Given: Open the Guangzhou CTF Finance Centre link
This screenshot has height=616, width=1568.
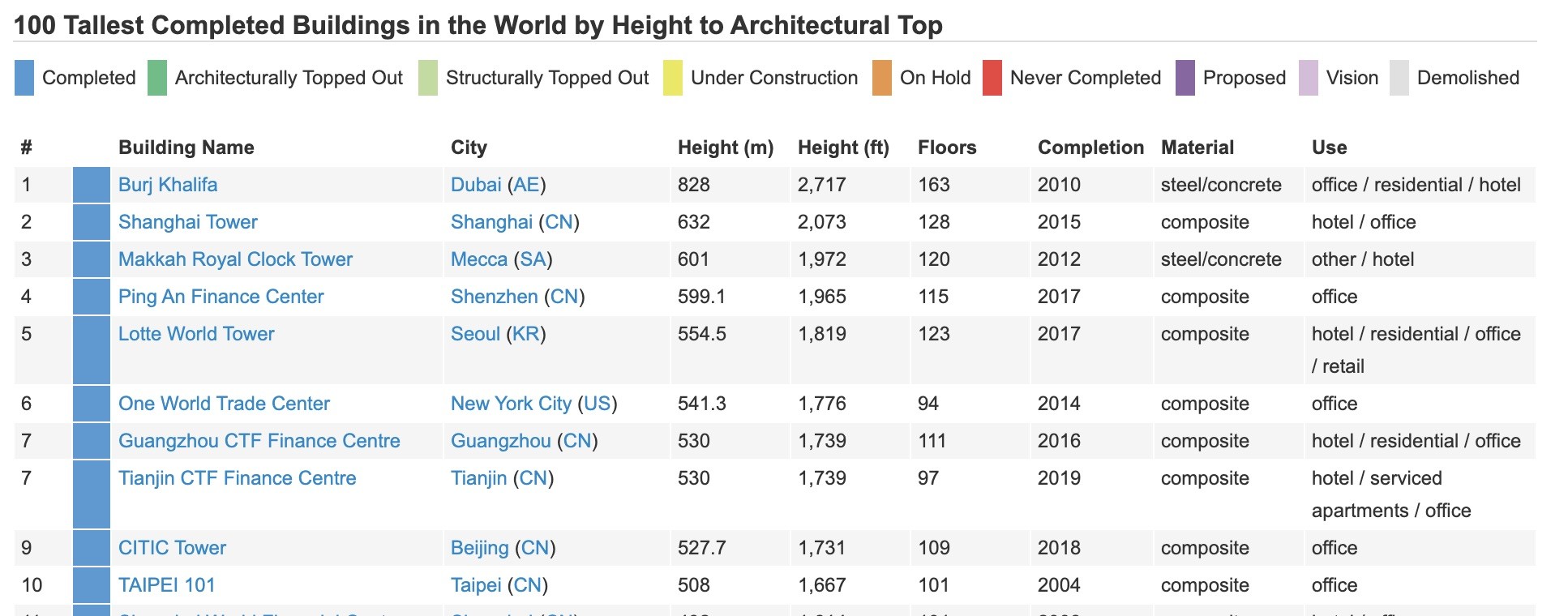Looking at the screenshot, I should tap(259, 441).
